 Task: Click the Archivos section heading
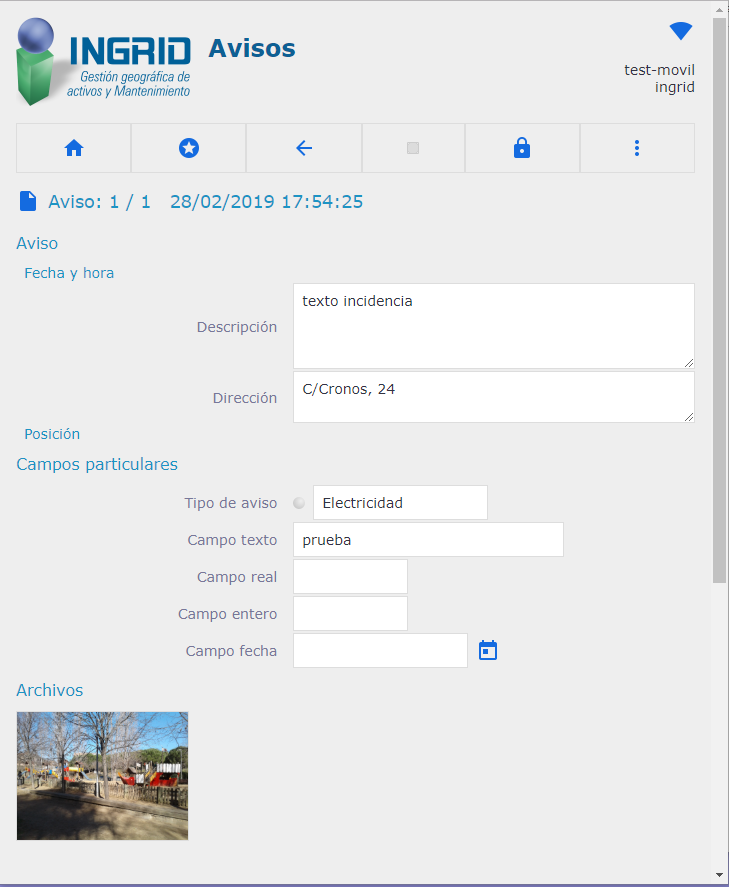click(x=50, y=690)
